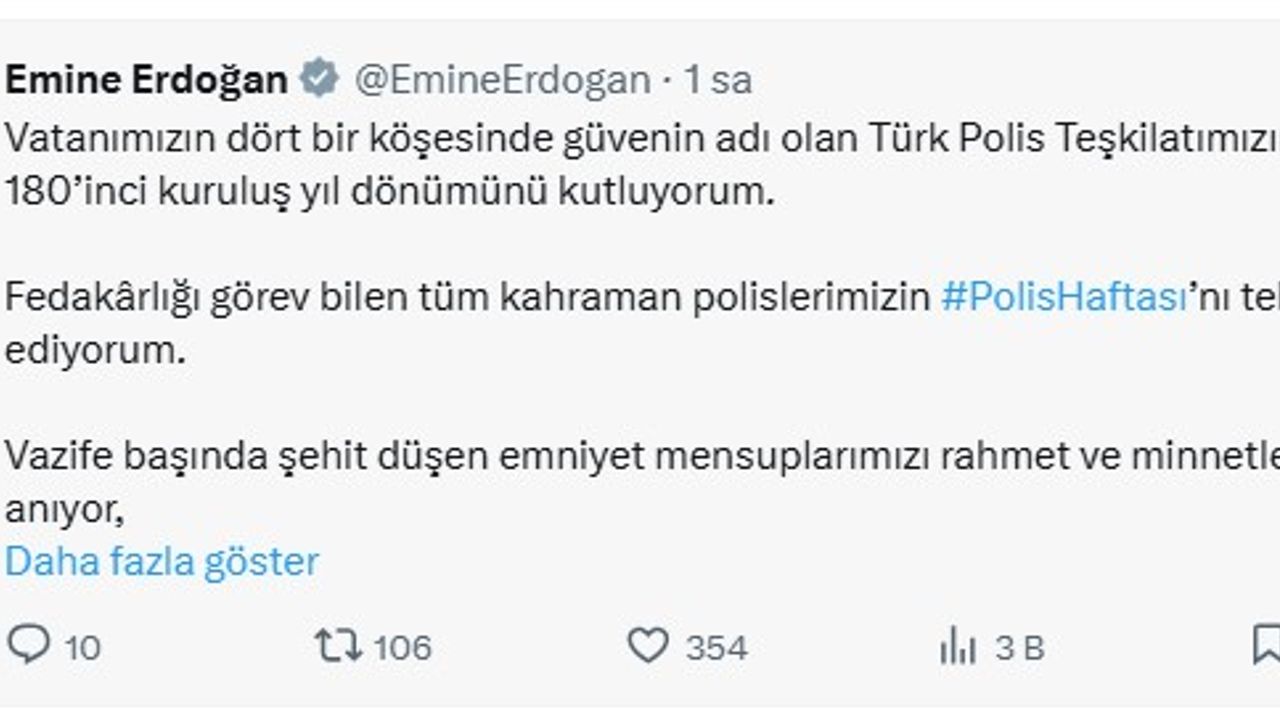Screen dimensions: 1280x720
Task: Click the view count '3 B'
Action: coord(1019,648)
